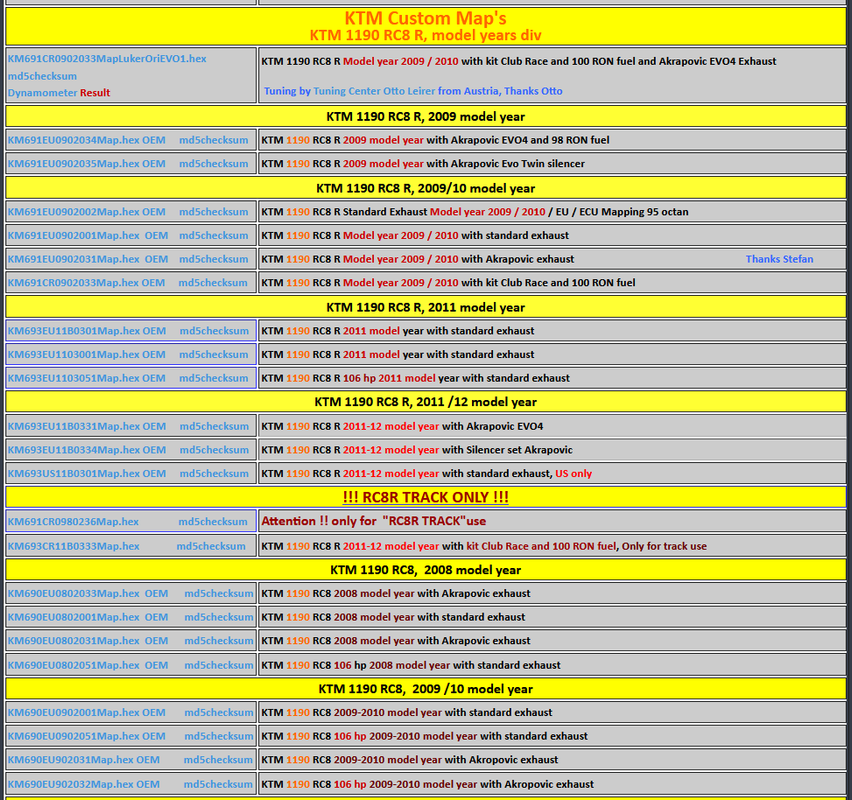Open md5checksum for KM693EU11B0334Map.hex
Viewport: 852px width, 800px height.
click(x=214, y=450)
